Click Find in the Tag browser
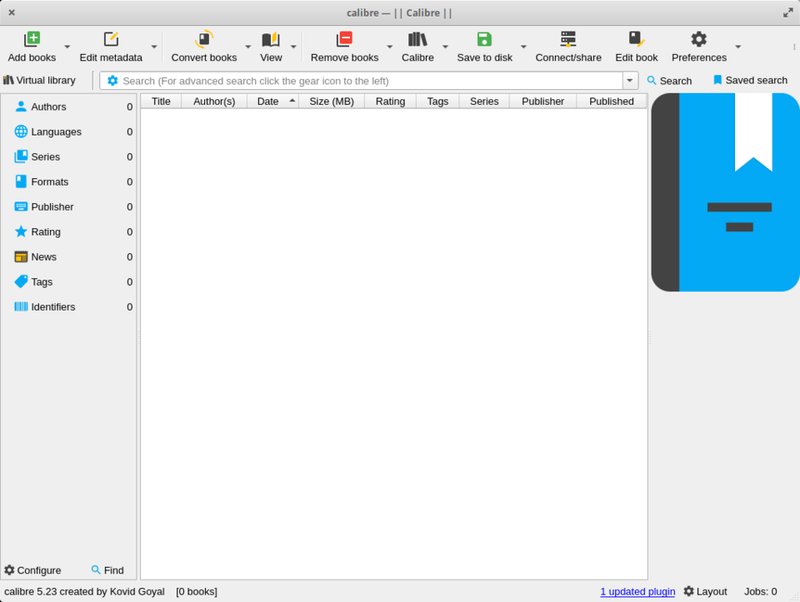This screenshot has height=602, width=800. (108, 570)
